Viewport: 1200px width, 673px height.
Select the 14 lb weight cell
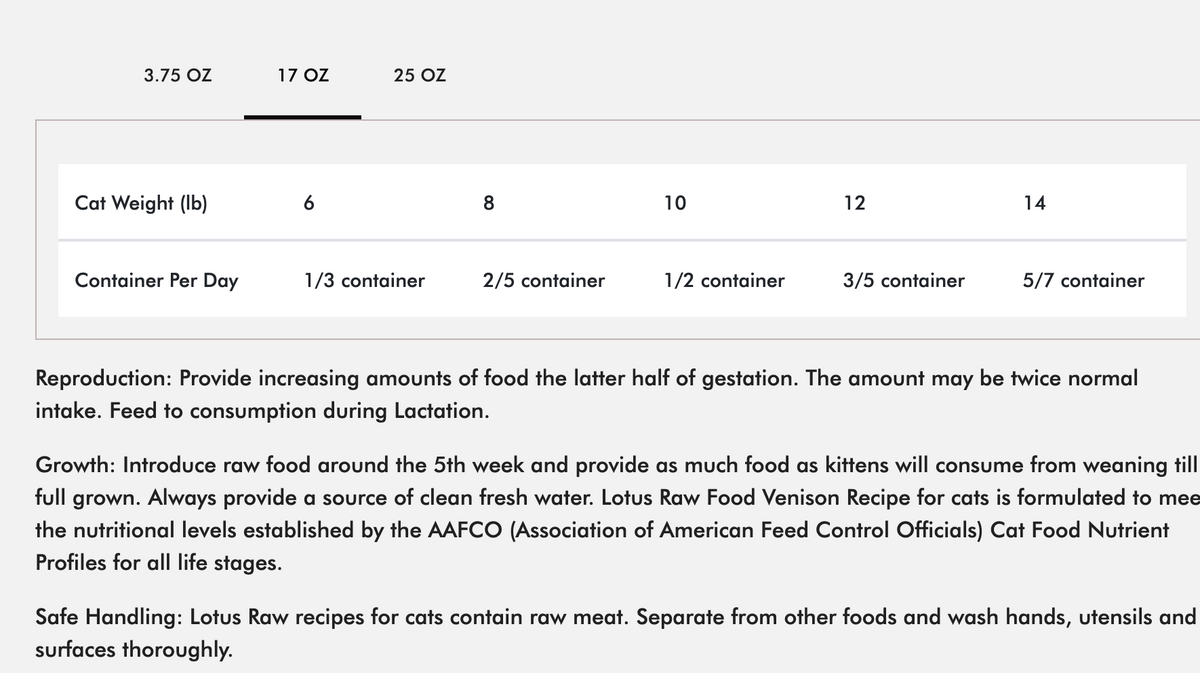click(x=1034, y=203)
